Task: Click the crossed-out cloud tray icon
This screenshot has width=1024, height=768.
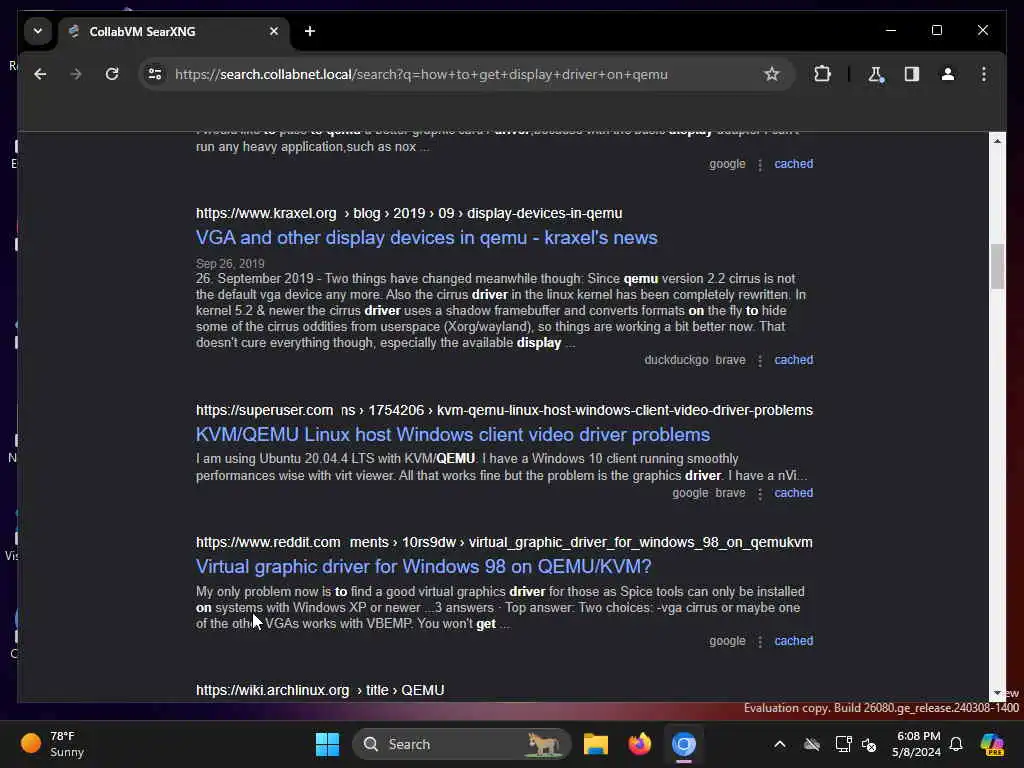Action: (812, 744)
